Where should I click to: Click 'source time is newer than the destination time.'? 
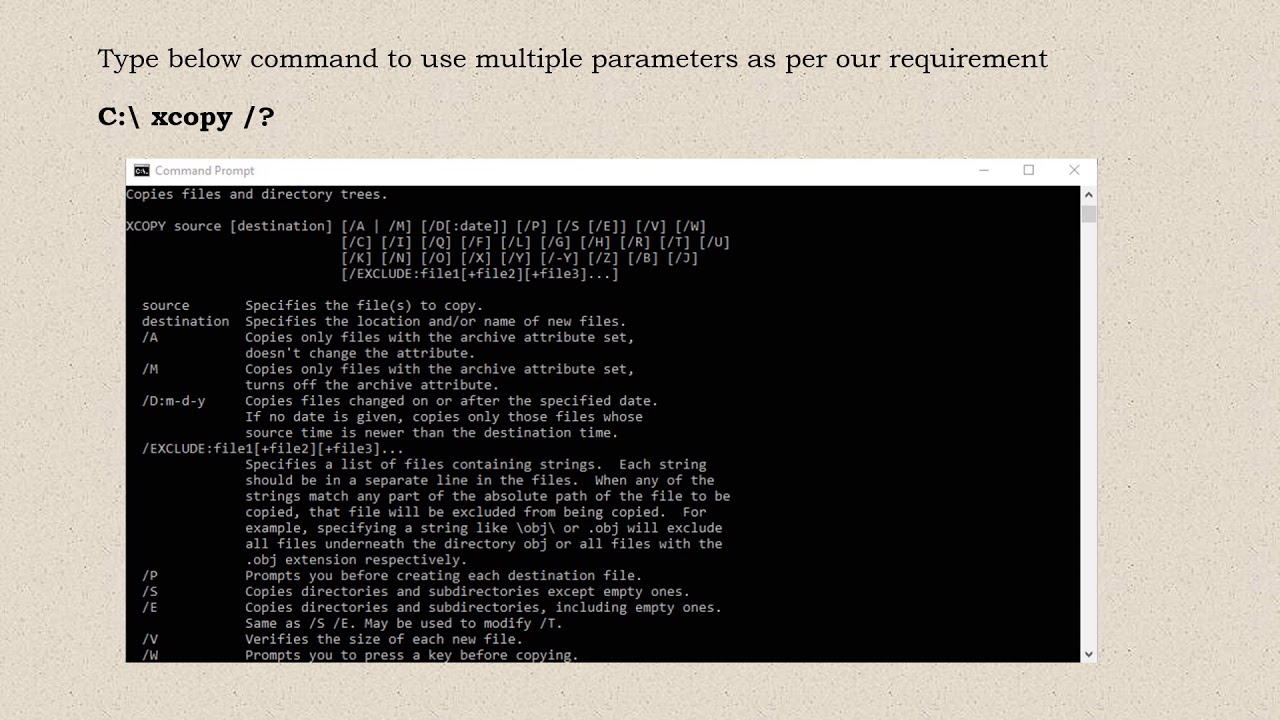(x=432, y=433)
